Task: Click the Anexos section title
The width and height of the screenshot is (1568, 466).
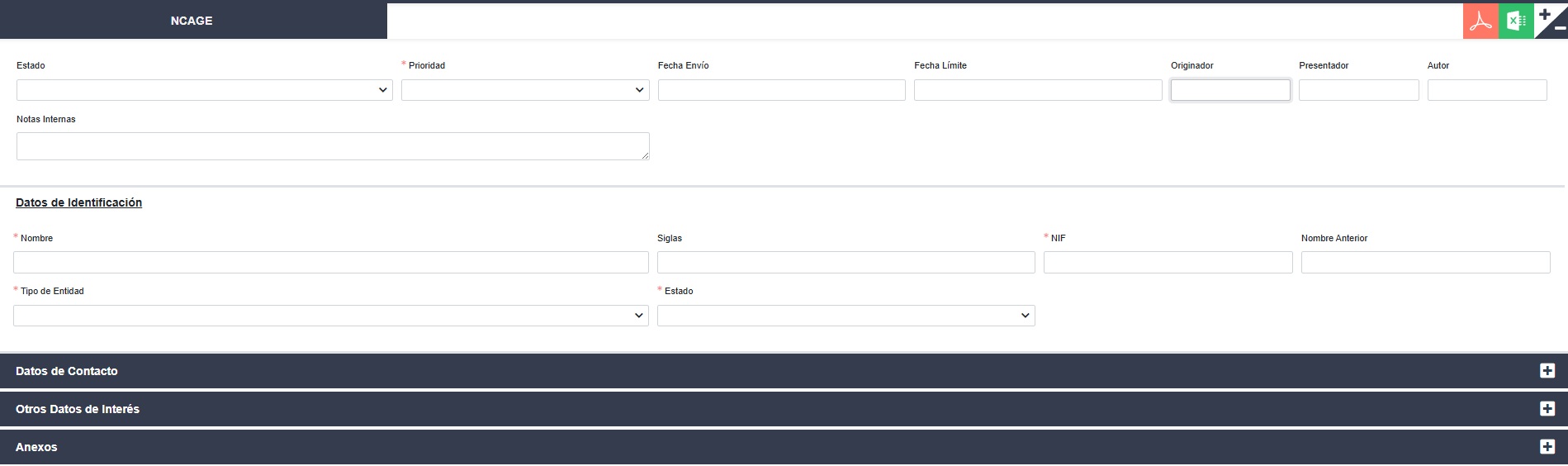Action: 36,447
